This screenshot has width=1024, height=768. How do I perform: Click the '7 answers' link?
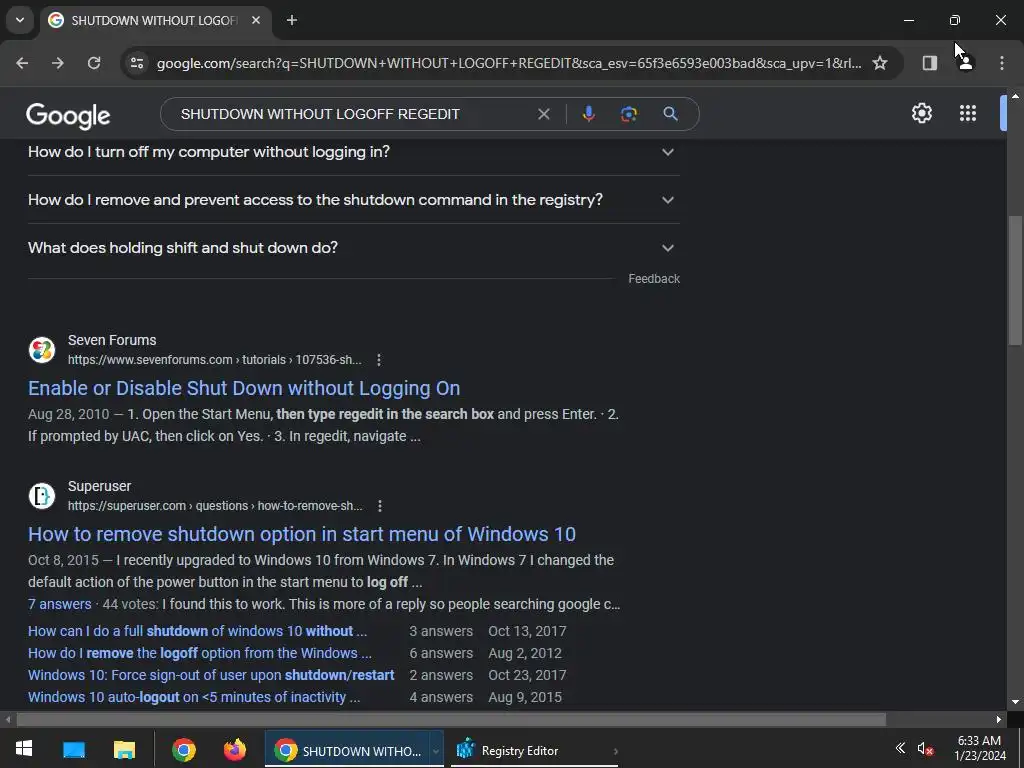click(59, 604)
